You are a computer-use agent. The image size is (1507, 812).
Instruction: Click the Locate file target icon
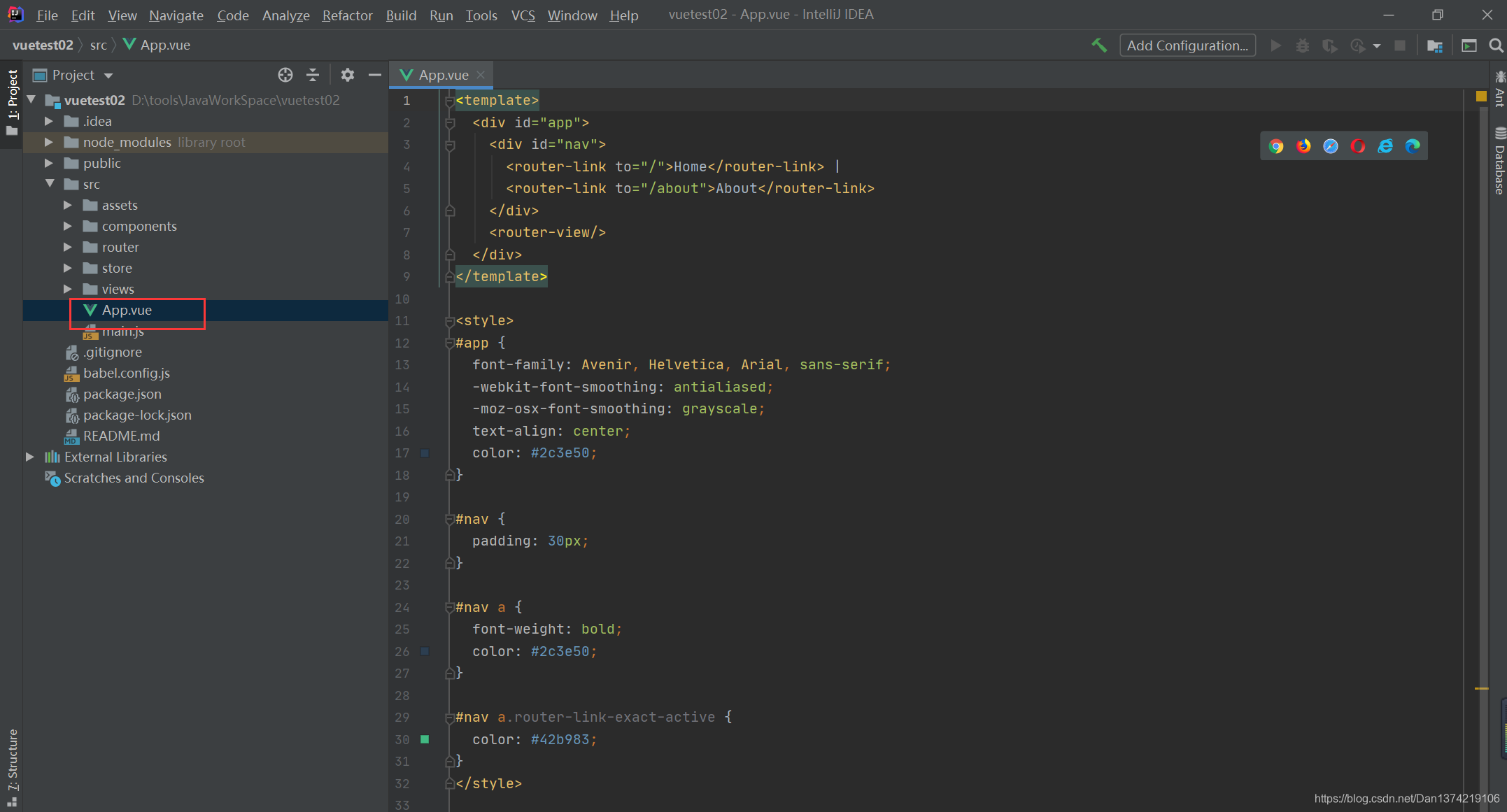coord(285,75)
